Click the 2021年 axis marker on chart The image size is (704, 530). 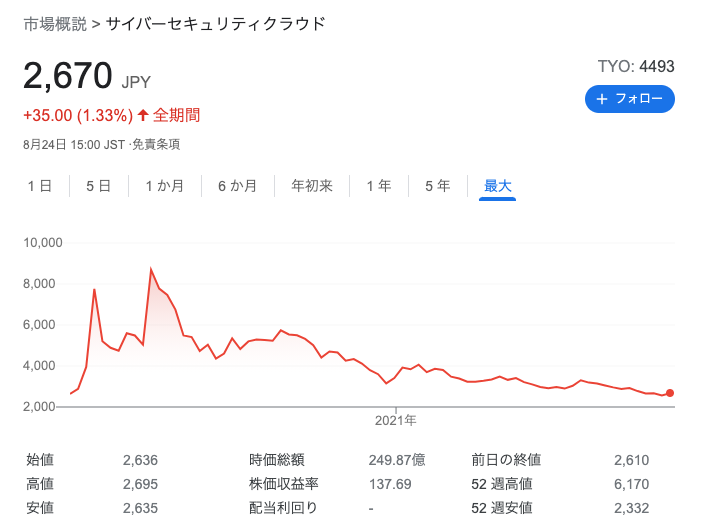pyautogui.click(x=396, y=420)
